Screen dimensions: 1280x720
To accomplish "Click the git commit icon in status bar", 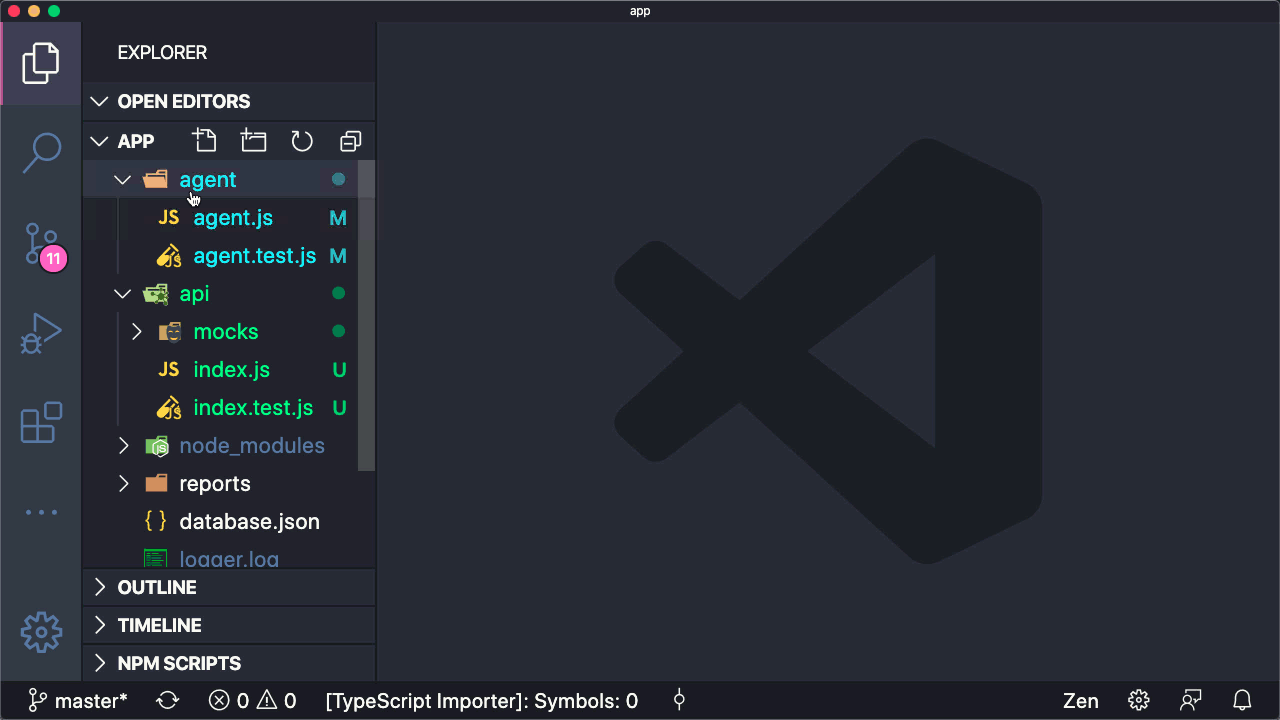I will click(679, 701).
